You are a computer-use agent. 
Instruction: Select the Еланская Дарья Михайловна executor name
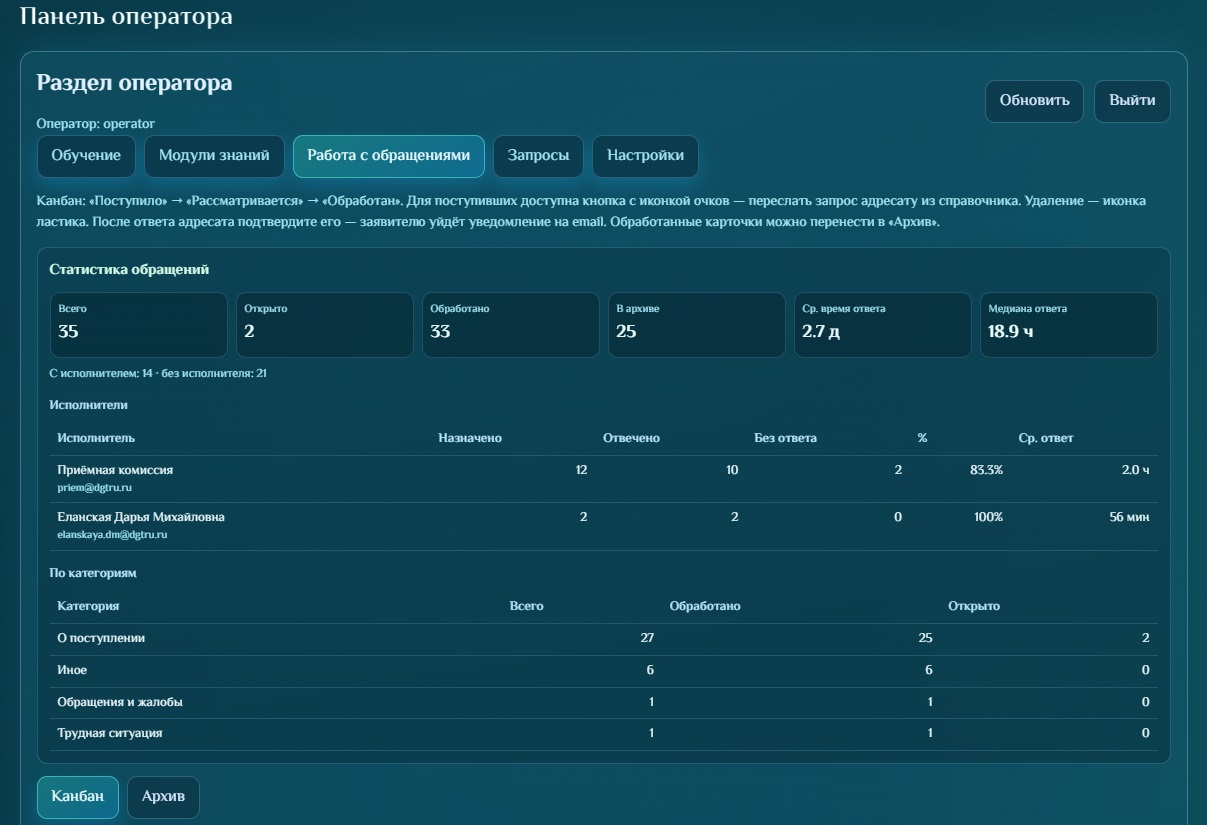[x=141, y=517]
